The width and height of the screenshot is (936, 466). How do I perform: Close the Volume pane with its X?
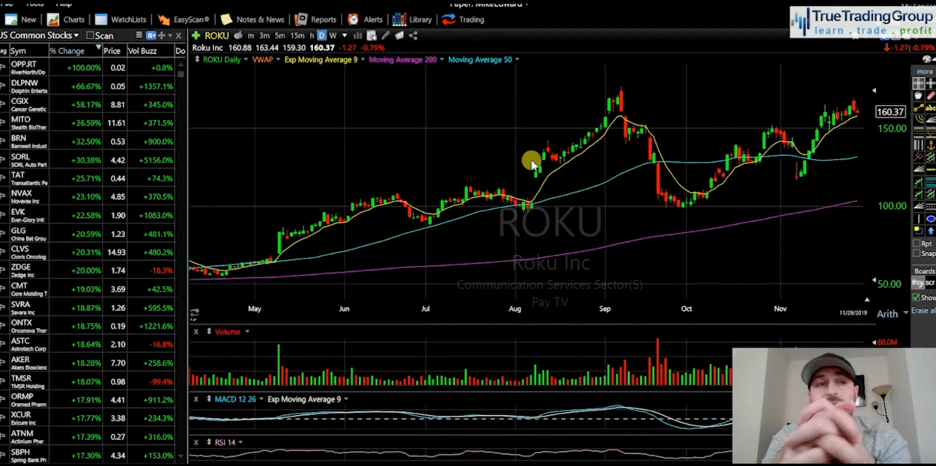click(x=196, y=332)
